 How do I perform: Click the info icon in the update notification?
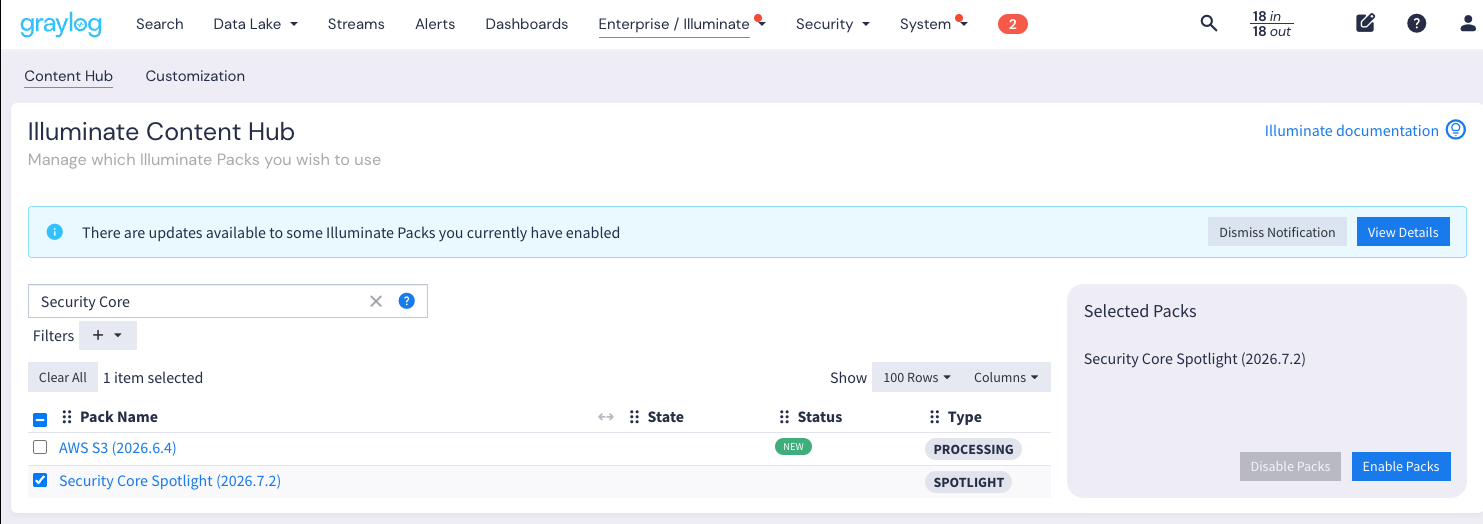tap(55, 232)
